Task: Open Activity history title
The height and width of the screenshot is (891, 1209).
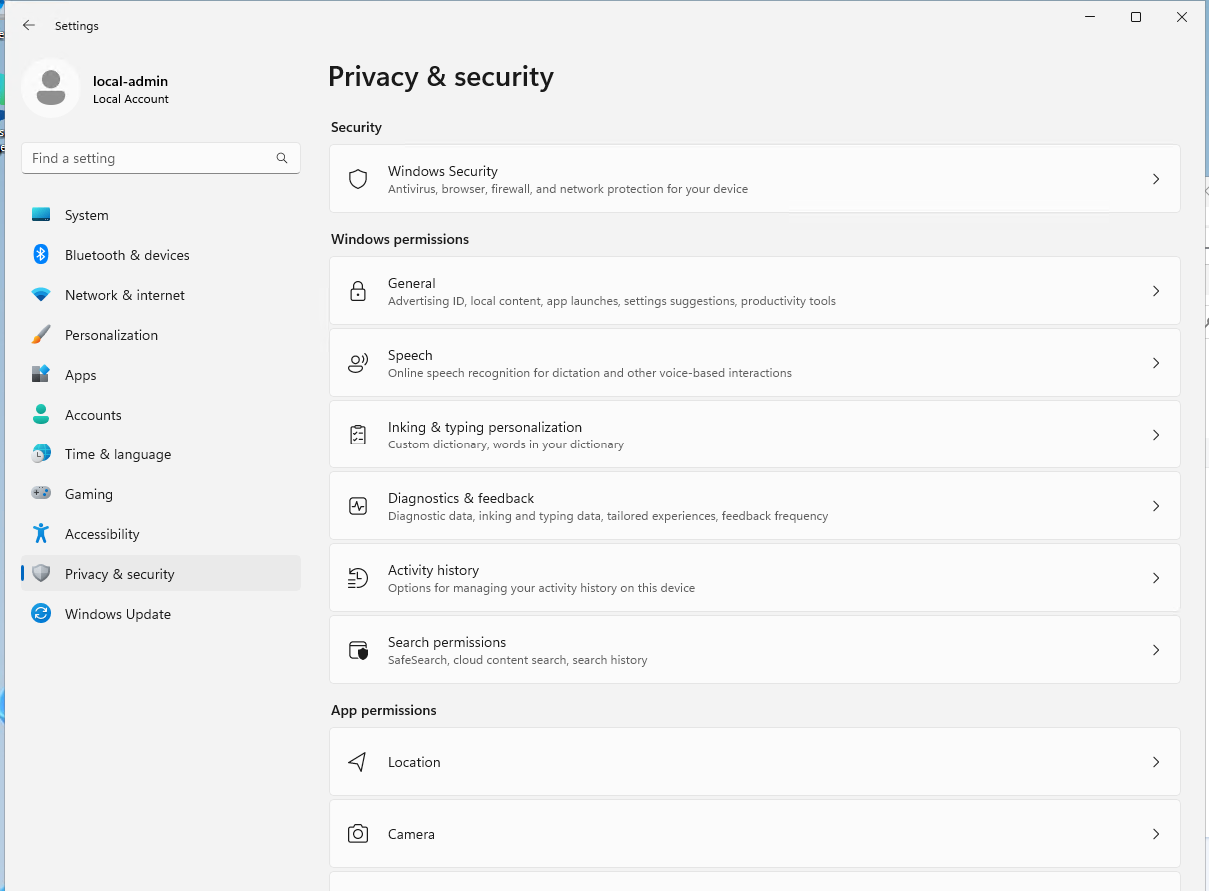Action: (433, 570)
